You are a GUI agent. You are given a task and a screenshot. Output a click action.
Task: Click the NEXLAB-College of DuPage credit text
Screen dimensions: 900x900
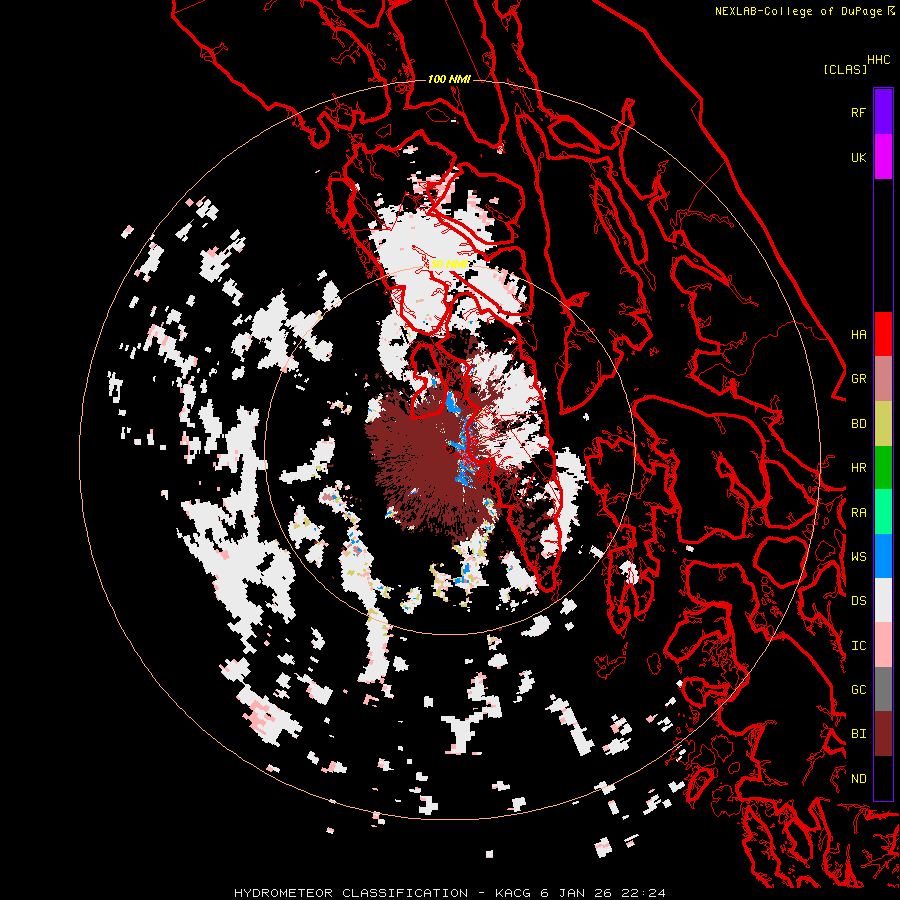(798, 11)
